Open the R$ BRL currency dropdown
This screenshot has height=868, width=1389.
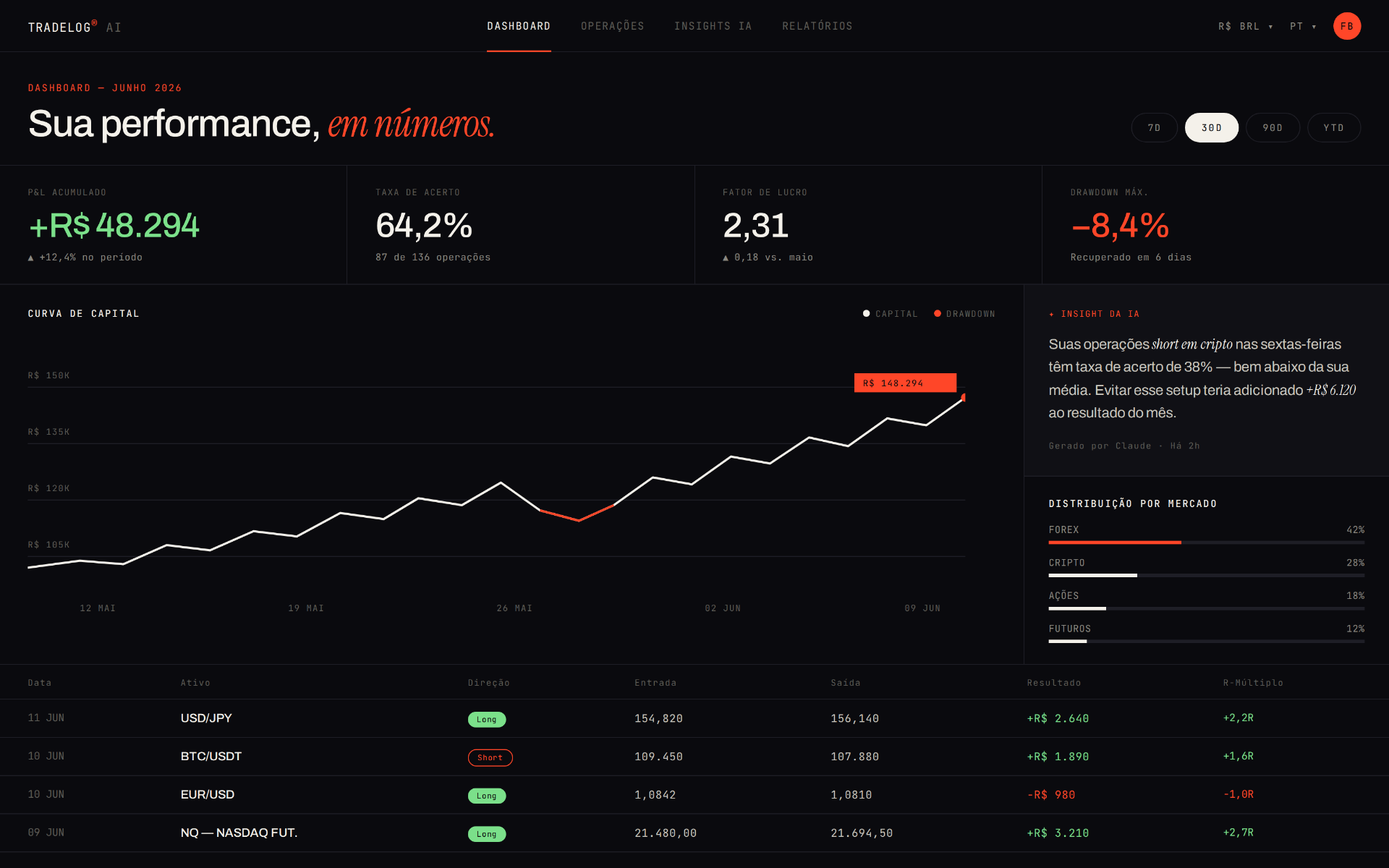[x=1245, y=27]
